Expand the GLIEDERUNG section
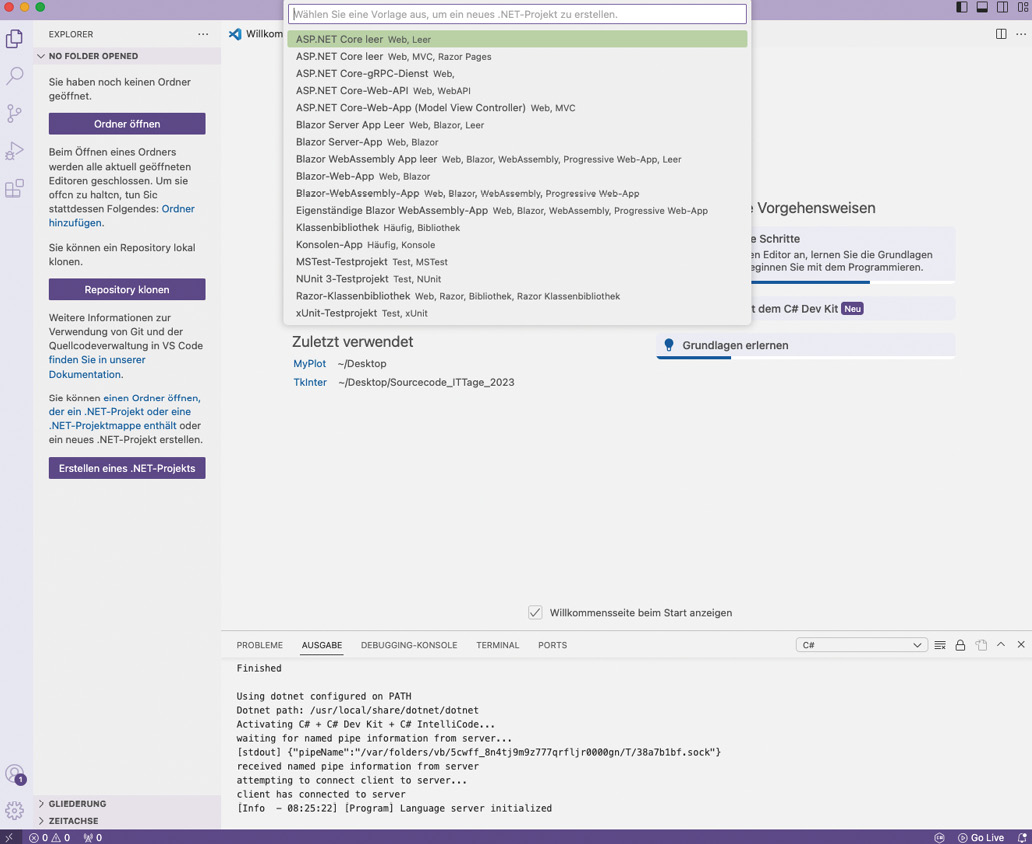This screenshot has width=1032, height=844. point(127,803)
